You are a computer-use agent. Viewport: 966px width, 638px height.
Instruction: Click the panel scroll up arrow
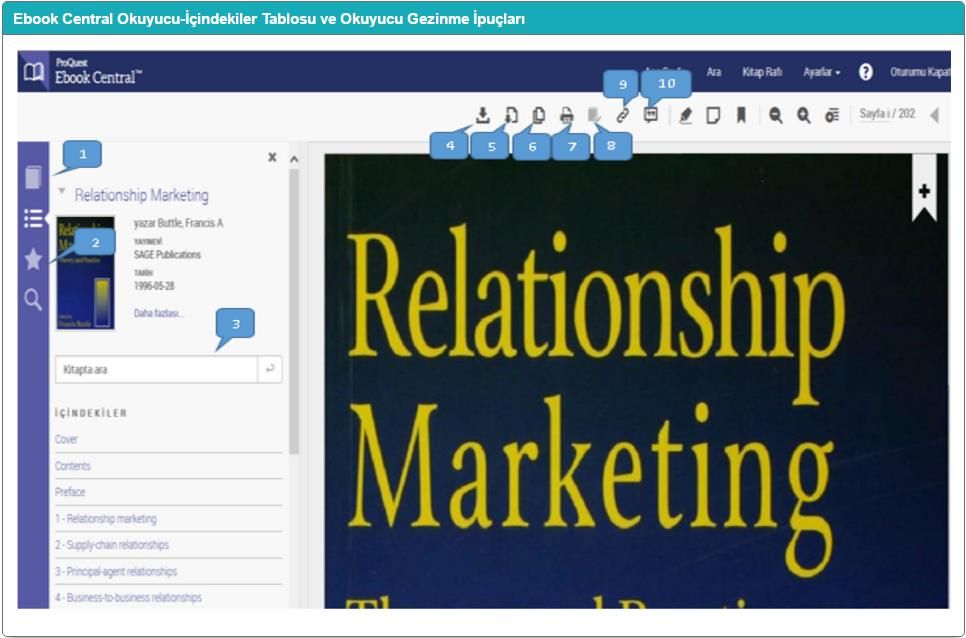tap(294, 160)
